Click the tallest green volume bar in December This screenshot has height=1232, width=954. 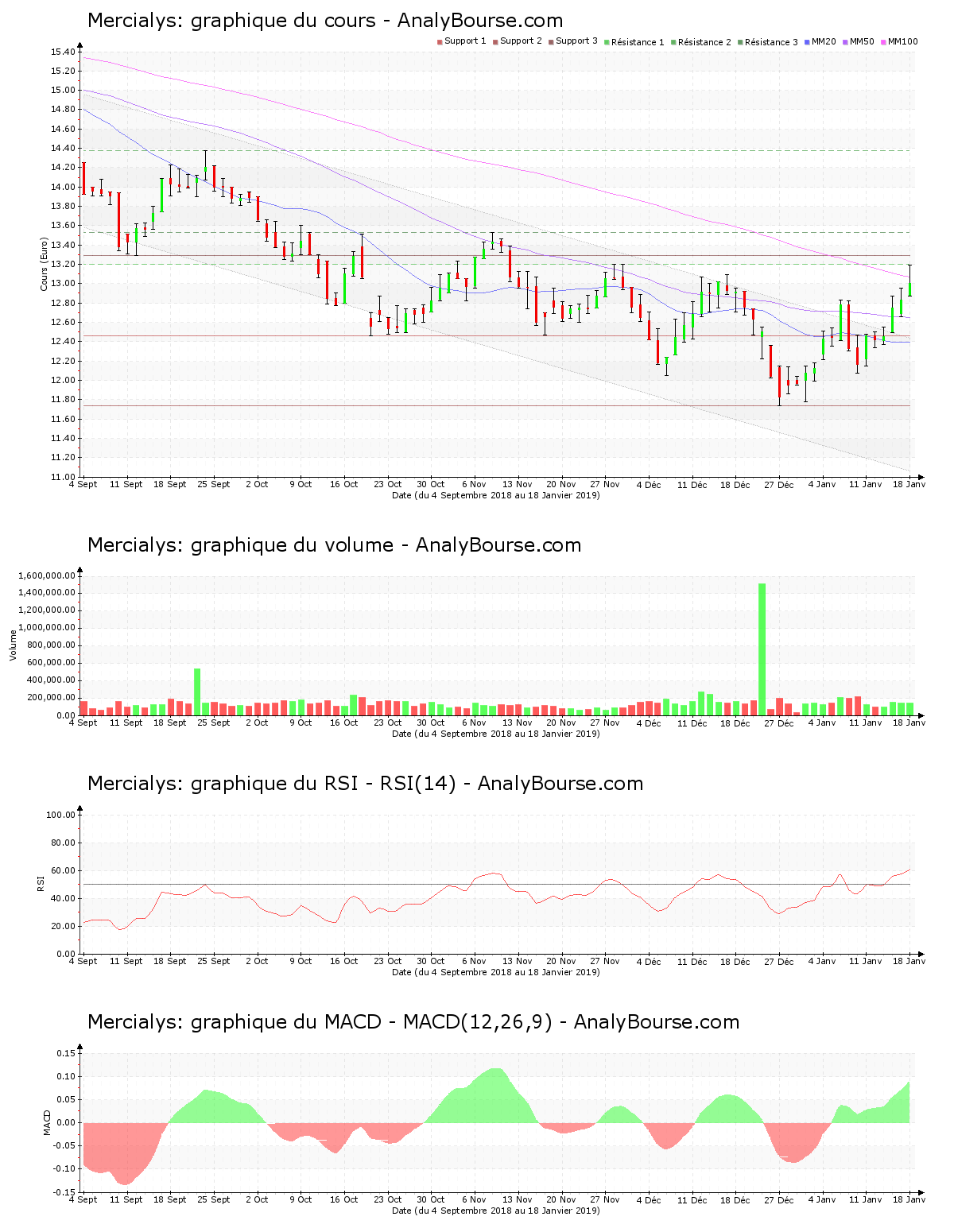pos(762,649)
